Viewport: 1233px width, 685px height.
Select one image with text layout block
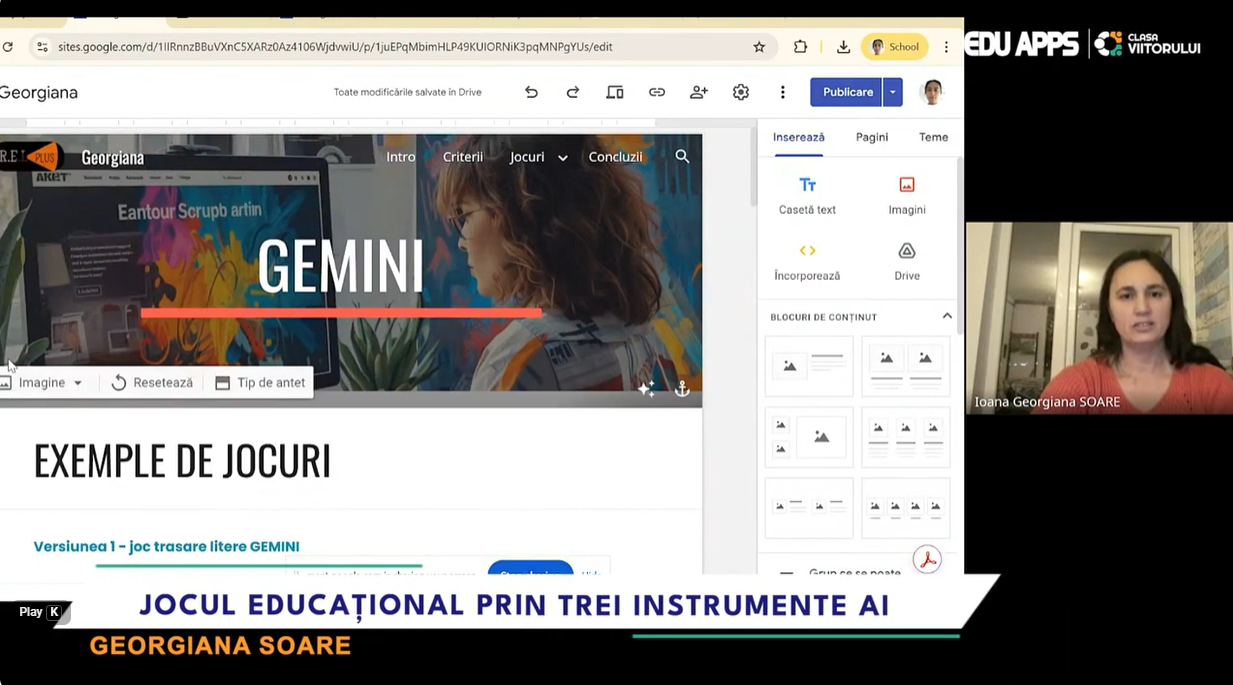(x=809, y=366)
